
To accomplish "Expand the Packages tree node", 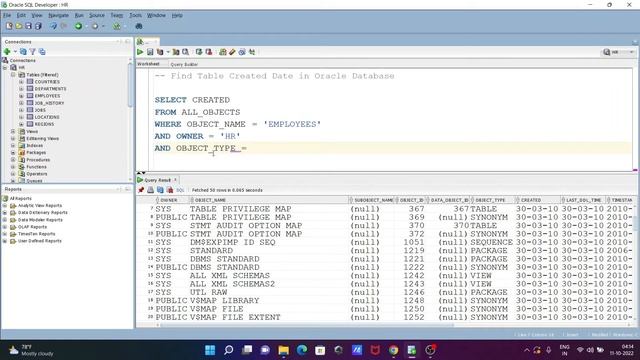I will click(13, 153).
